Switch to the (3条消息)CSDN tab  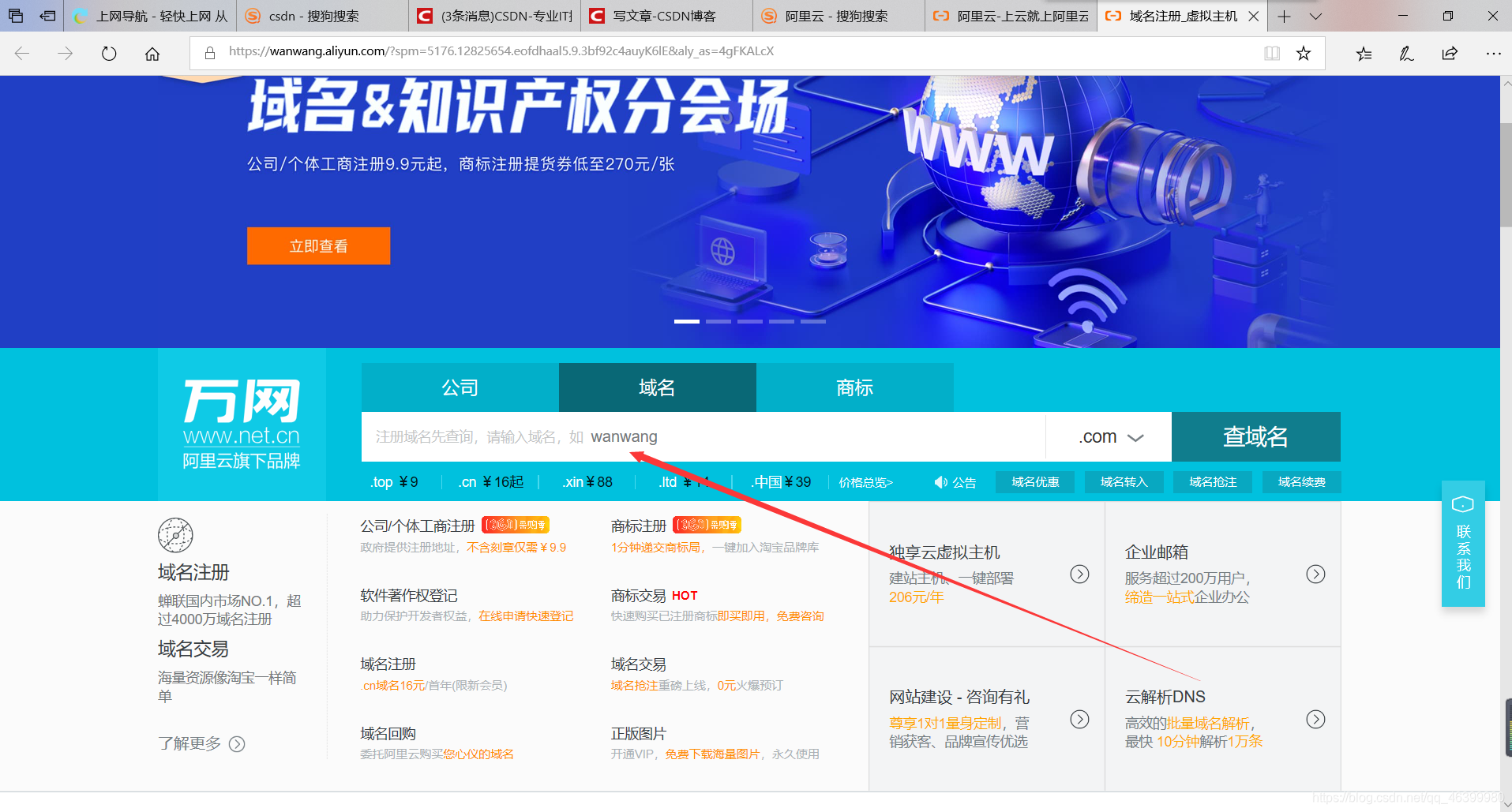coord(494,16)
